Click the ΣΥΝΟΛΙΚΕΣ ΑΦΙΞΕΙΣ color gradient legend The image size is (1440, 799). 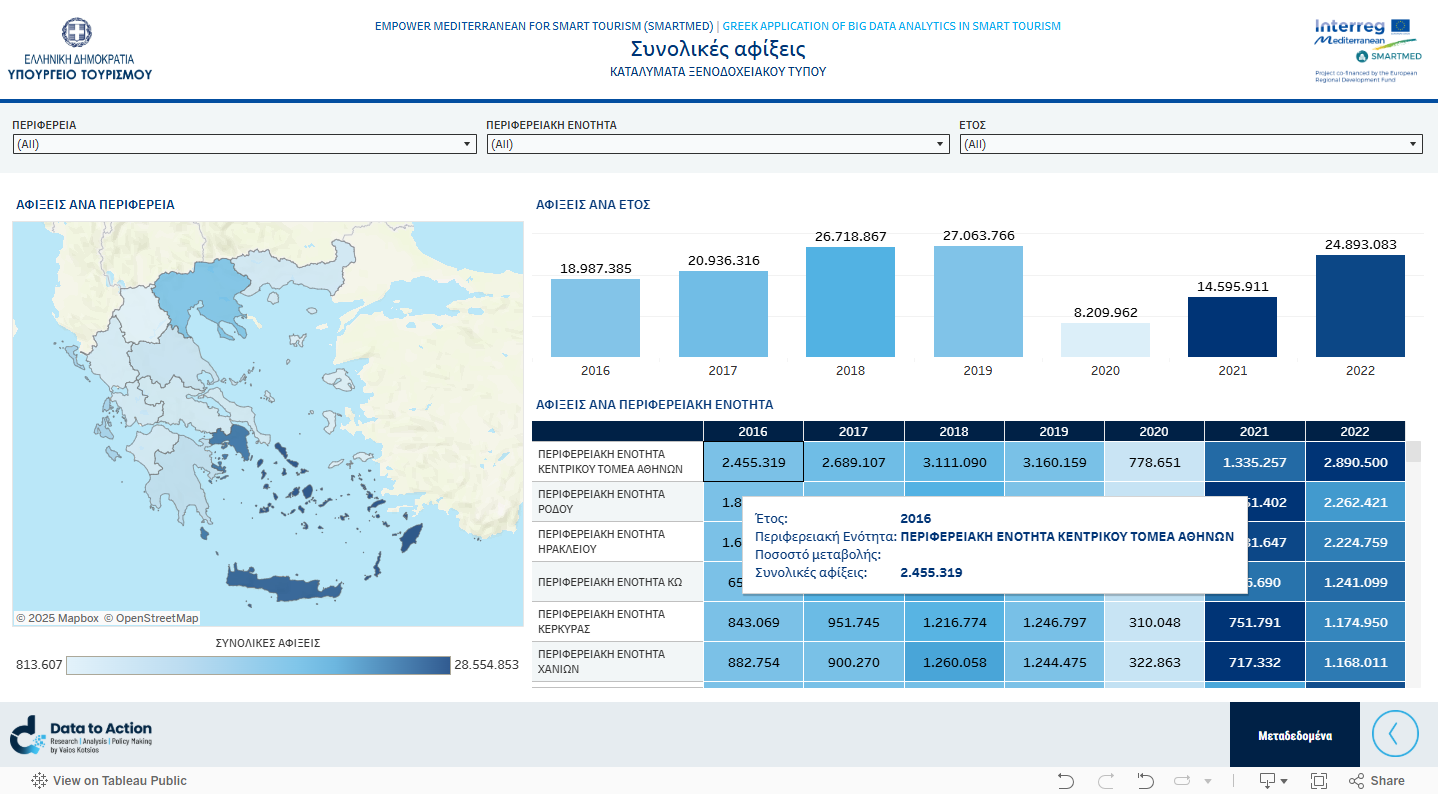pyautogui.click(x=258, y=665)
